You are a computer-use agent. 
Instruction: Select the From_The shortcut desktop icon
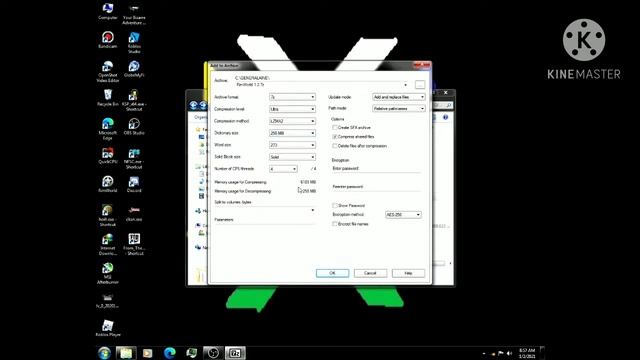click(x=134, y=244)
